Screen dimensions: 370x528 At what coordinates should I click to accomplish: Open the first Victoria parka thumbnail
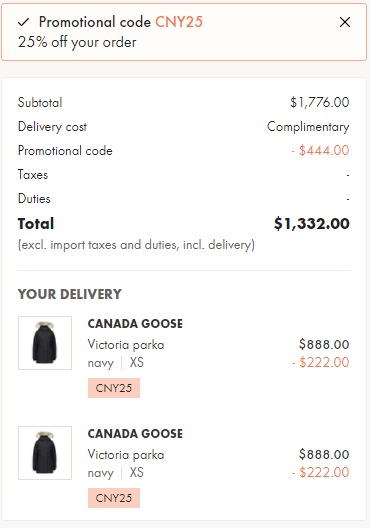point(45,343)
